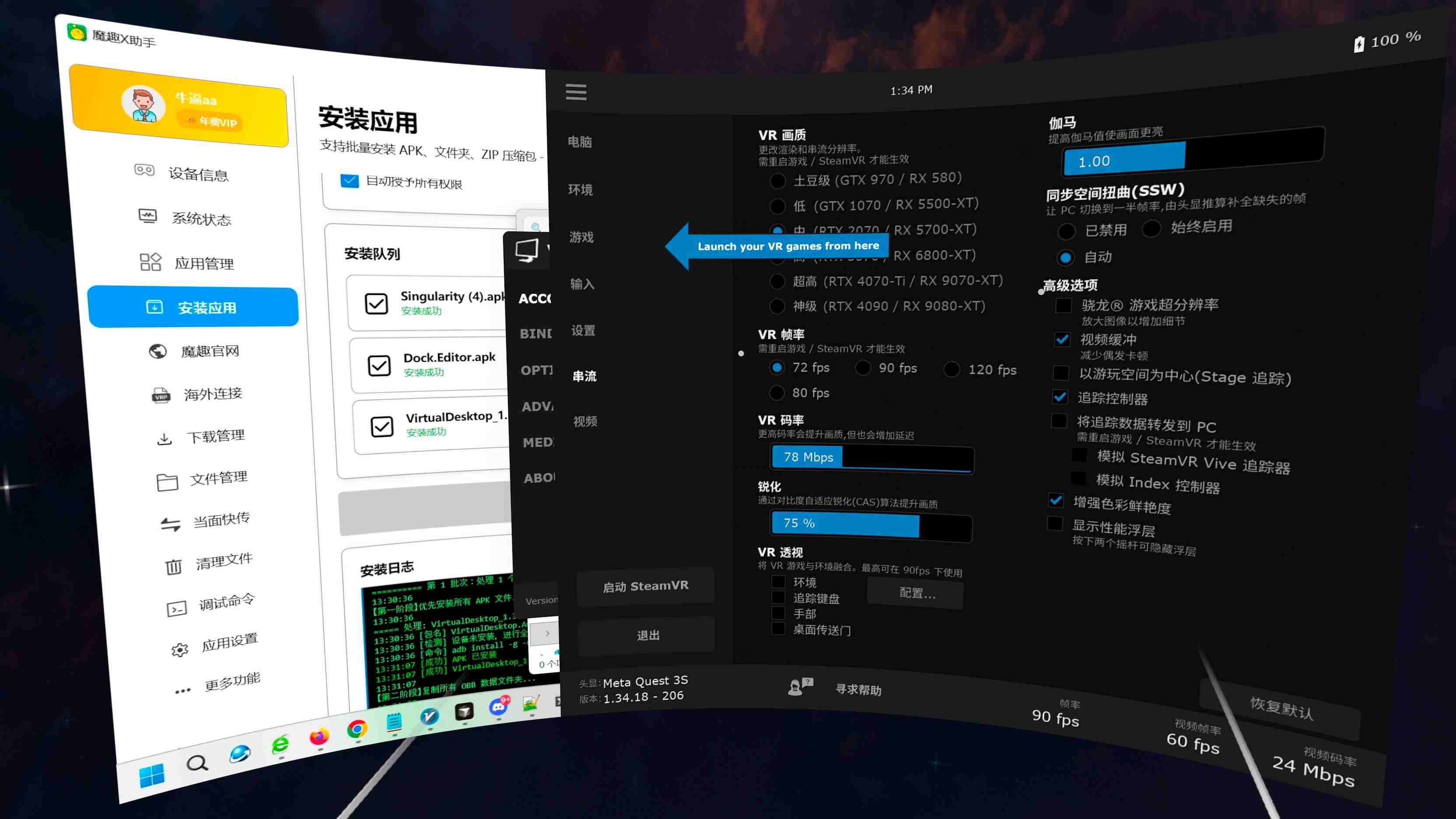Open 海外连接 VPN entry
The width and height of the screenshot is (1456, 819).
pos(197,394)
